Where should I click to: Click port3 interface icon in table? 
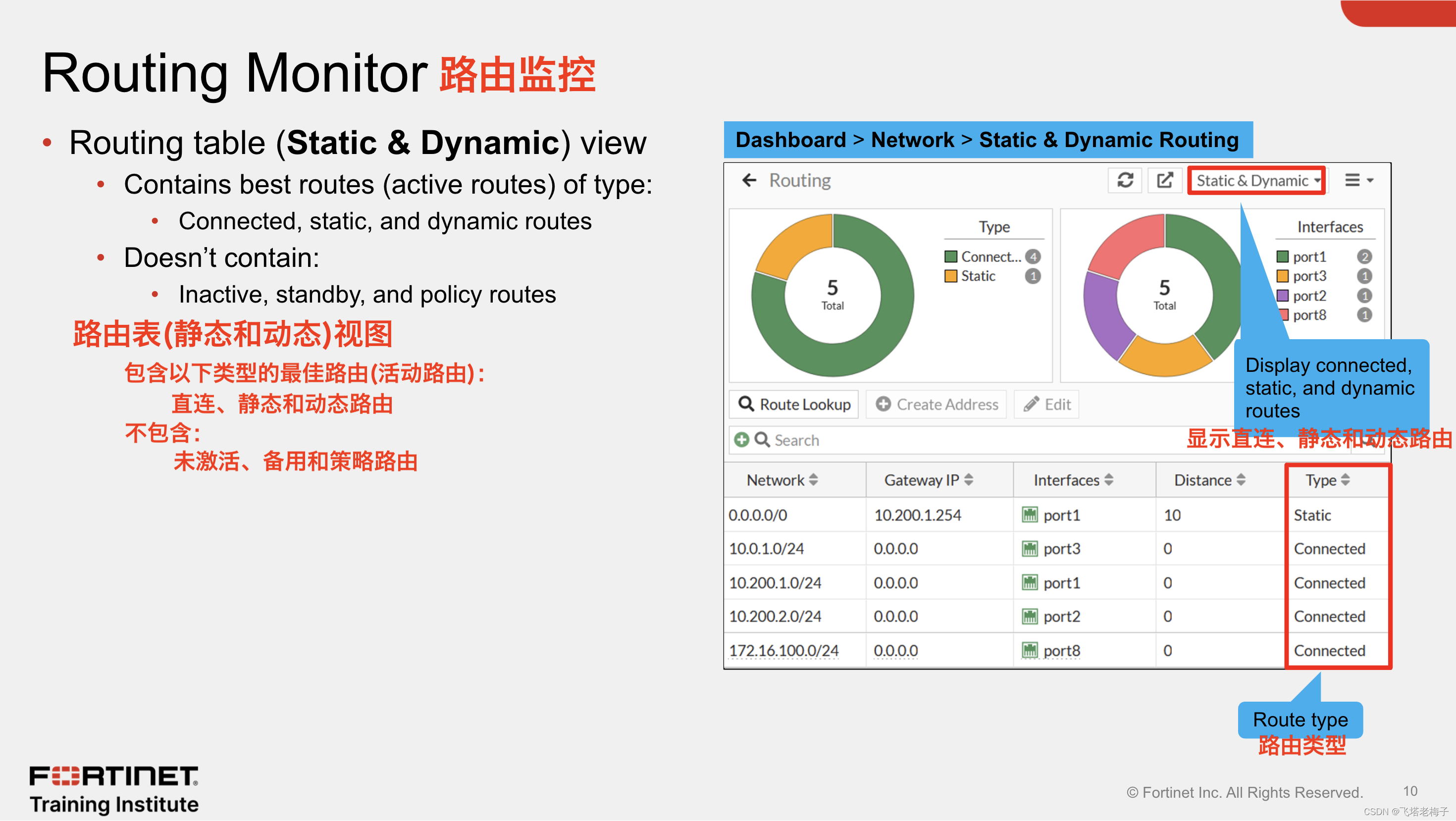click(x=1030, y=549)
